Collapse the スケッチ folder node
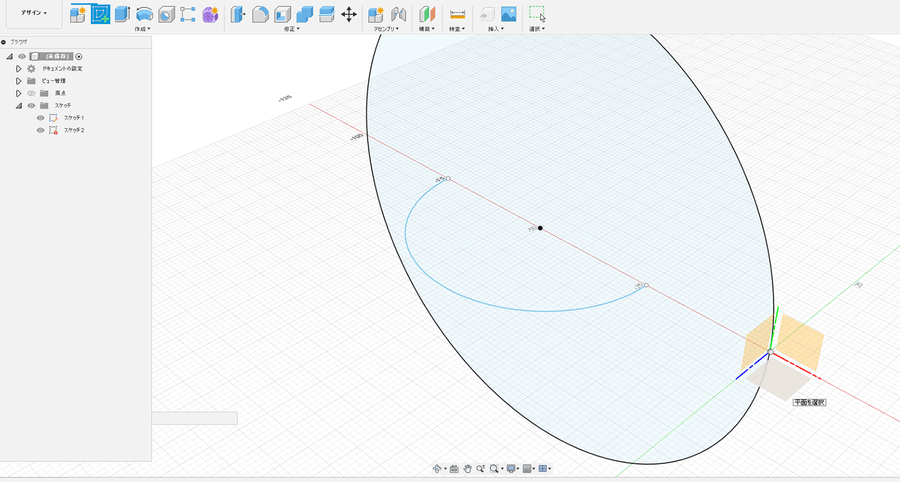The width and height of the screenshot is (900, 482). click(18, 106)
